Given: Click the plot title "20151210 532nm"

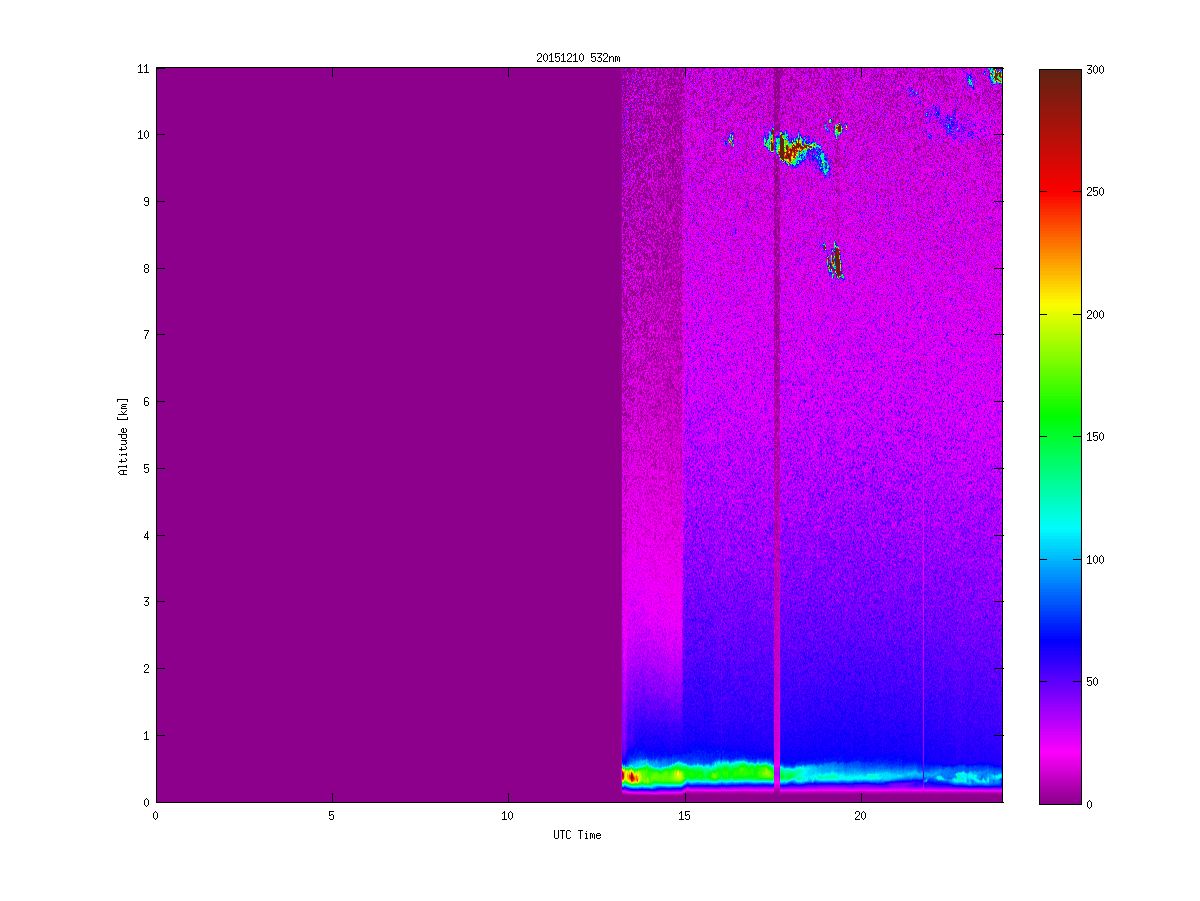Looking at the screenshot, I should pyautogui.click(x=570, y=58).
